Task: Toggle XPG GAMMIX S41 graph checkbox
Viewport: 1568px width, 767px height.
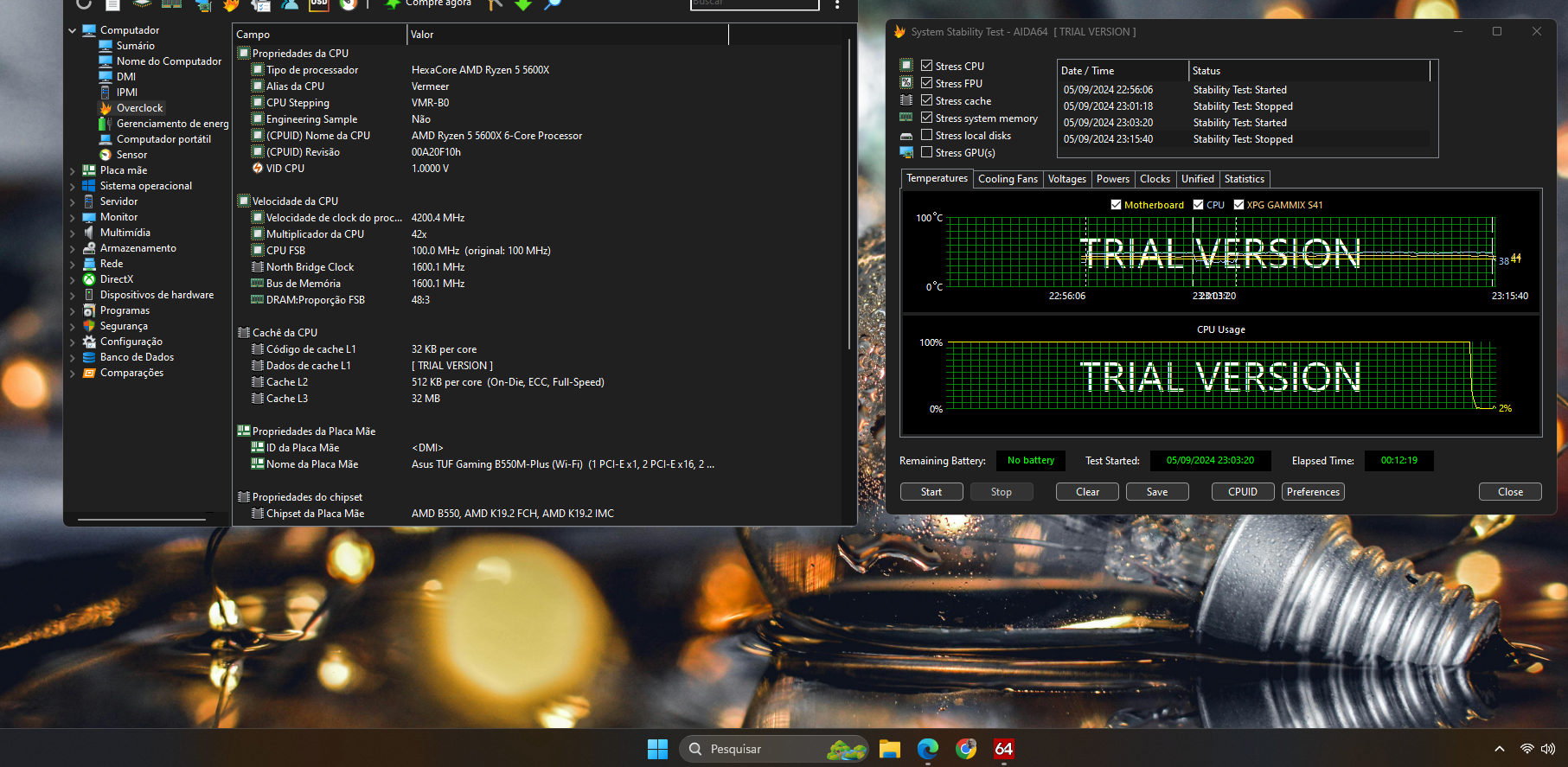Action: 1238,205
